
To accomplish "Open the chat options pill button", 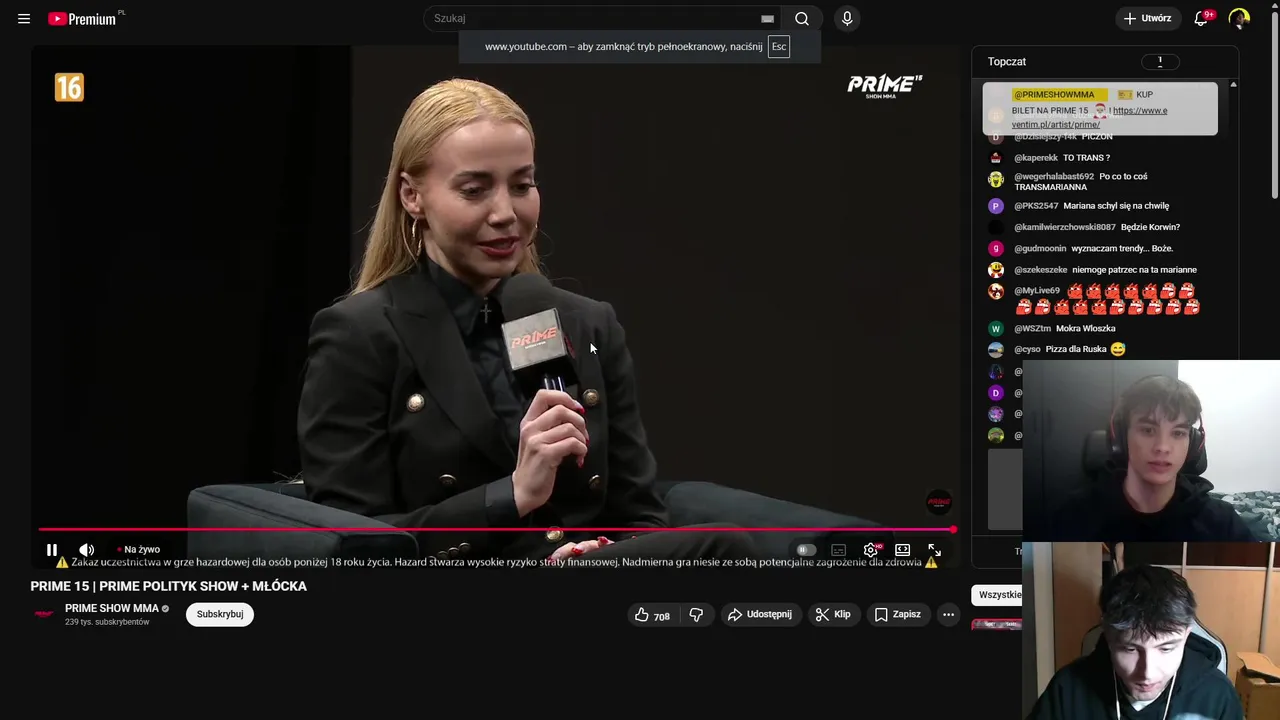I will pyautogui.click(x=1160, y=62).
